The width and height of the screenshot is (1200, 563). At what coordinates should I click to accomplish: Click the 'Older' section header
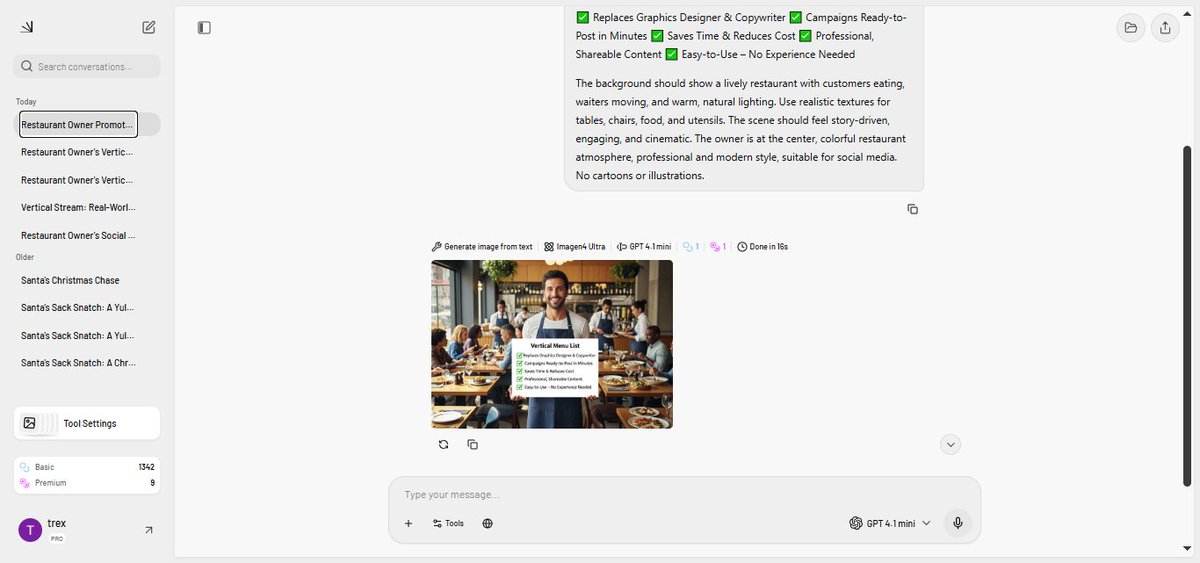tap(25, 257)
